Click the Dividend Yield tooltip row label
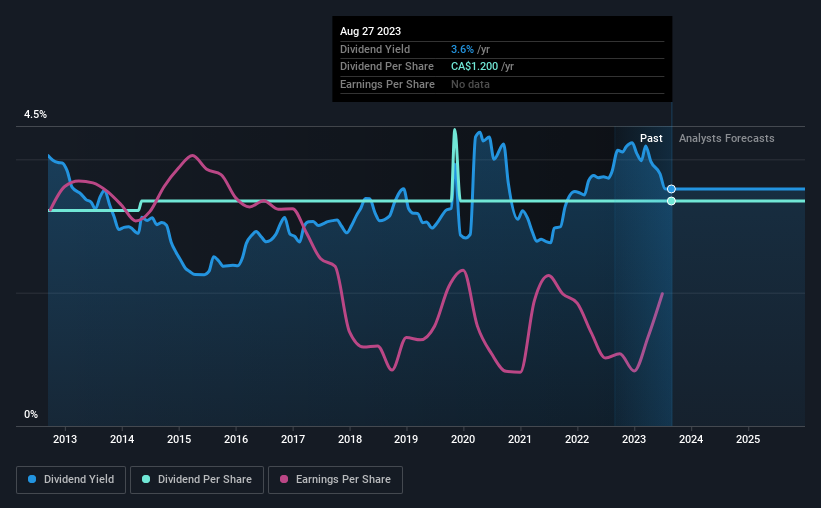821x508 pixels. coord(375,49)
